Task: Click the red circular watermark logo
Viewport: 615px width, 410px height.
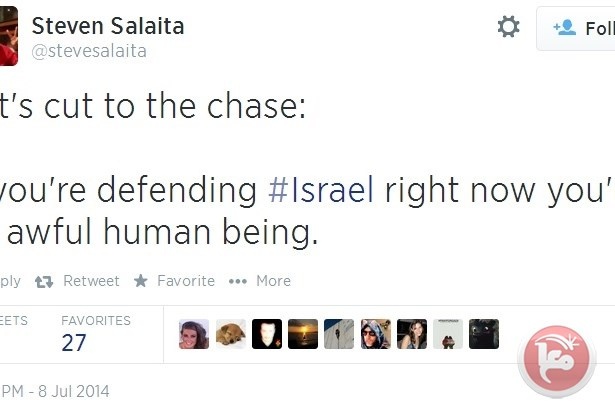Action: click(557, 359)
